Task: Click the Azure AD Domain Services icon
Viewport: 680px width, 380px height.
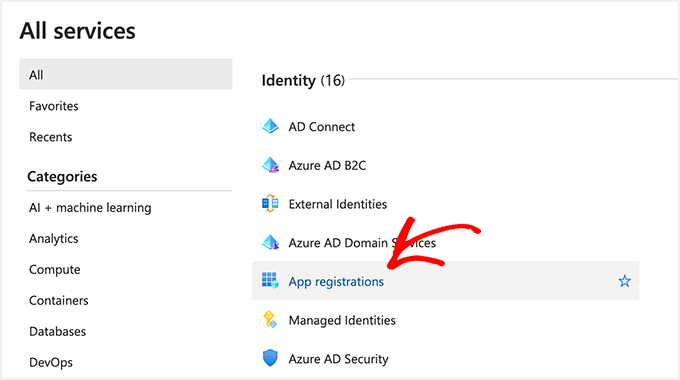Action: click(270, 242)
